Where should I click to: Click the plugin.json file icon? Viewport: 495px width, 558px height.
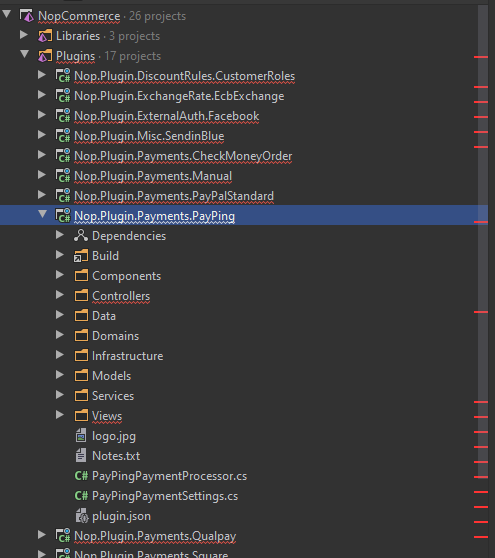point(81,516)
